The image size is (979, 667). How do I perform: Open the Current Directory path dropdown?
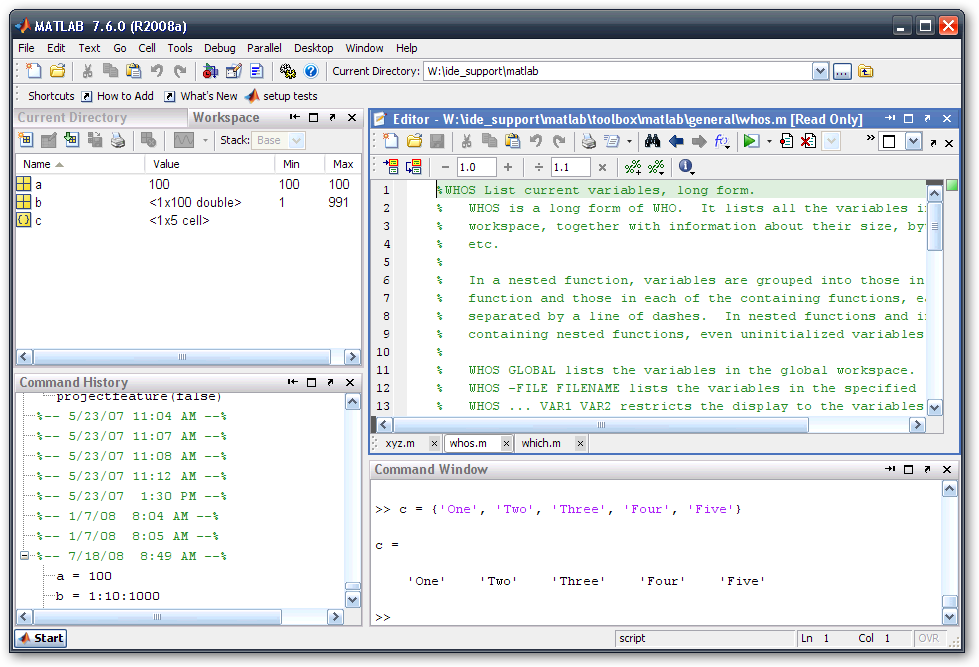[820, 71]
